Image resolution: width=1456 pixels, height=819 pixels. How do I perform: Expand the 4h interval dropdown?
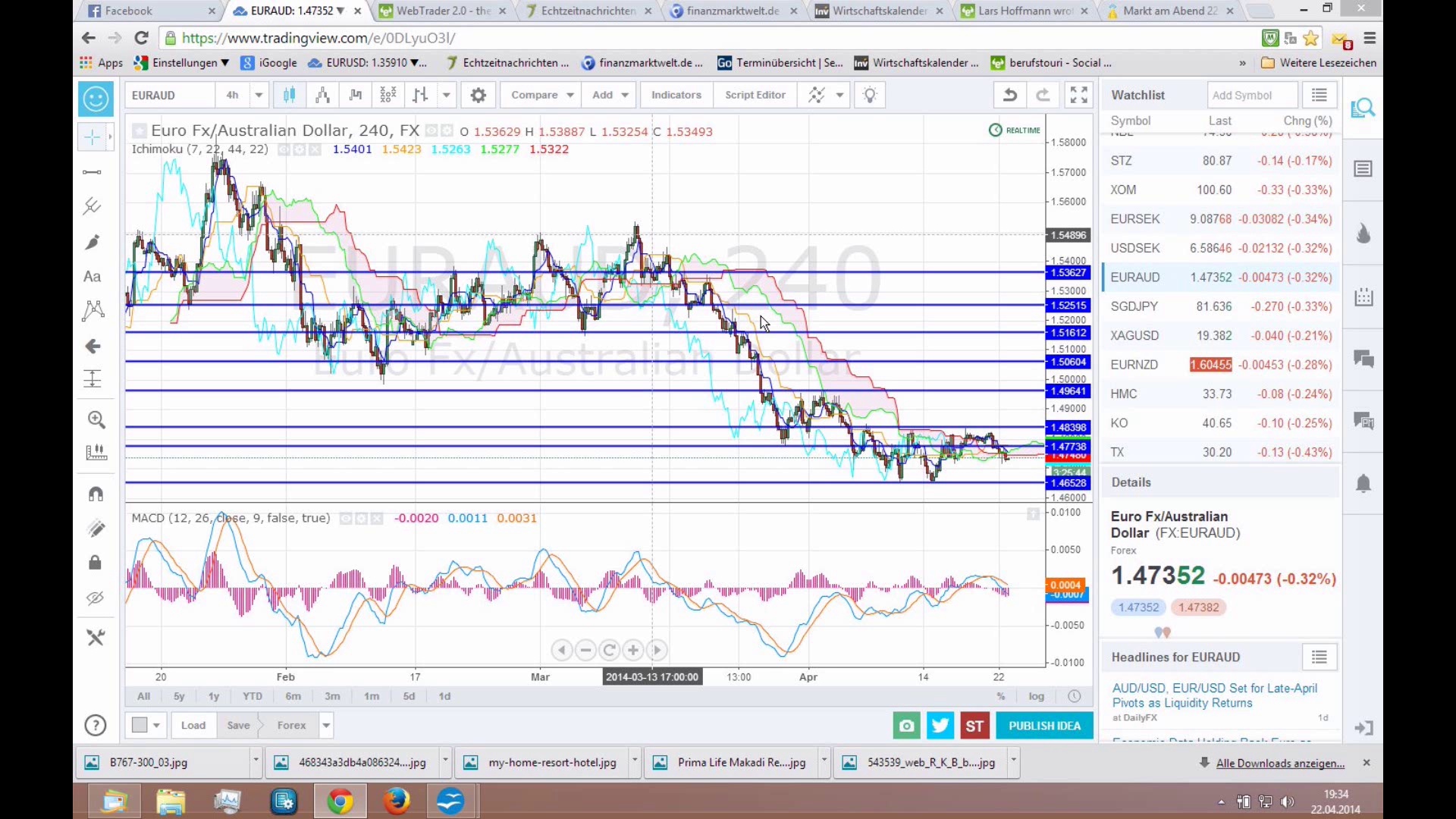tap(259, 95)
